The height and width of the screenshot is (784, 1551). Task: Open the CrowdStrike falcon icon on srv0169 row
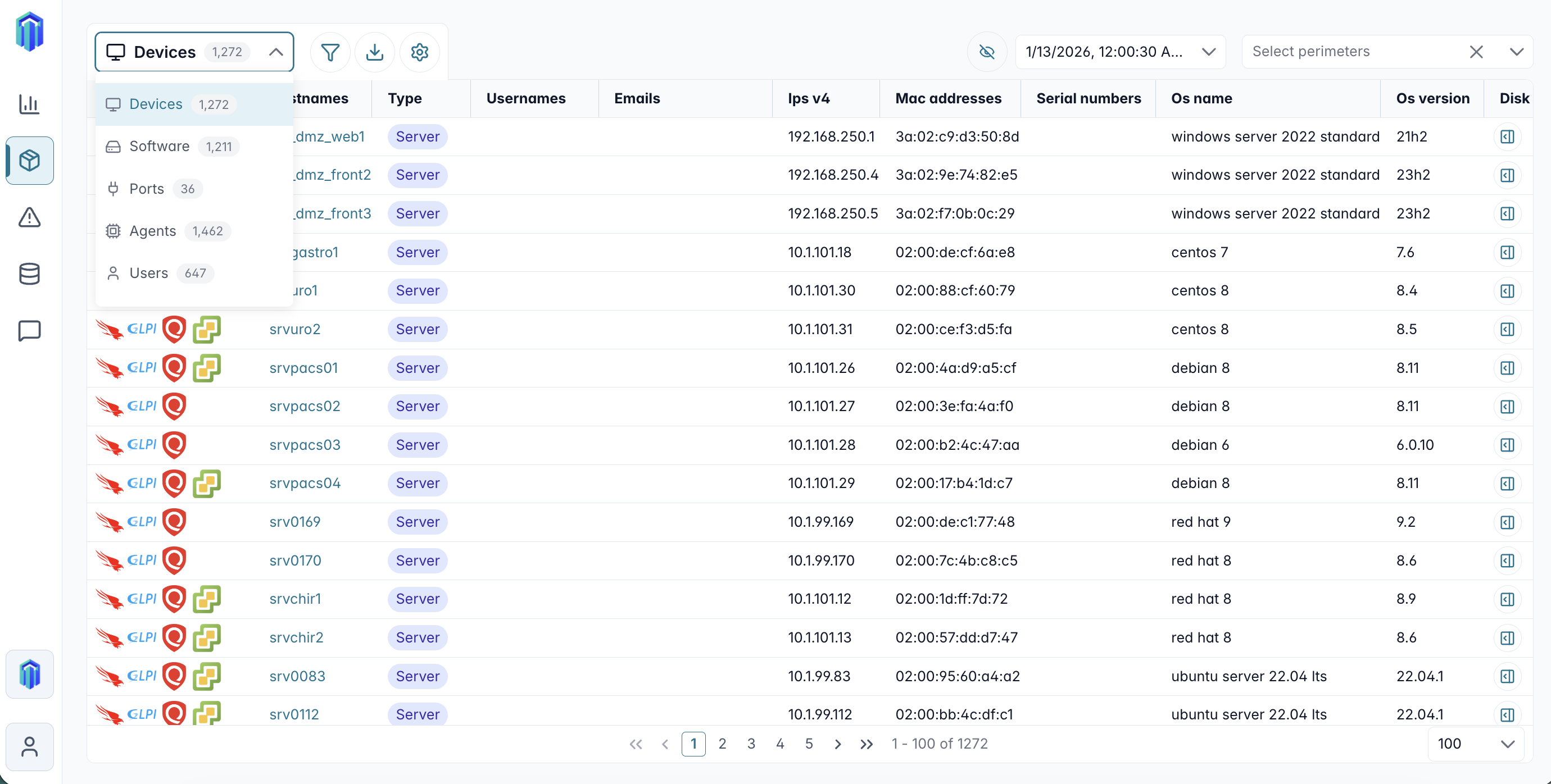(x=111, y=522)
